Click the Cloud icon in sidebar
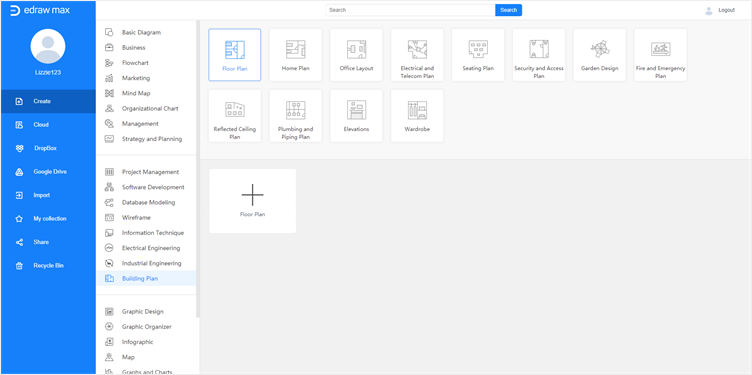The image size is (752, 375). point(19,125)
